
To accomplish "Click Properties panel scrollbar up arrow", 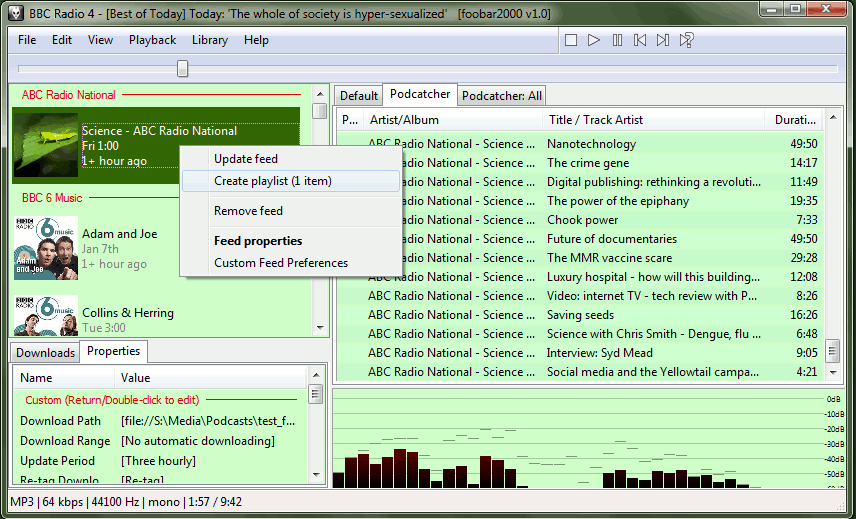I will point(316,375).
